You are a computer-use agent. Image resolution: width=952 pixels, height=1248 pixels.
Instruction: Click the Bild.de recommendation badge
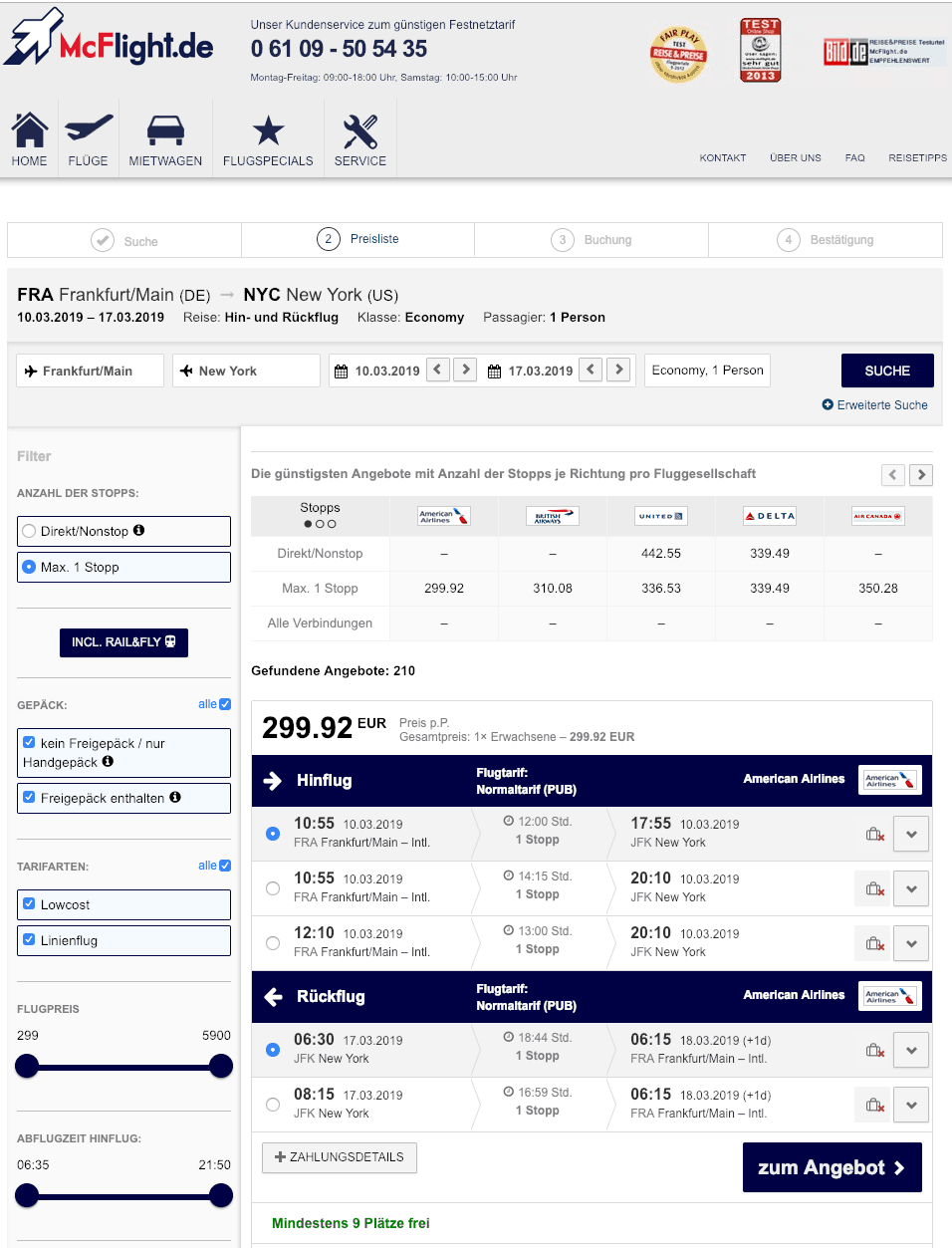coord(884,52)
